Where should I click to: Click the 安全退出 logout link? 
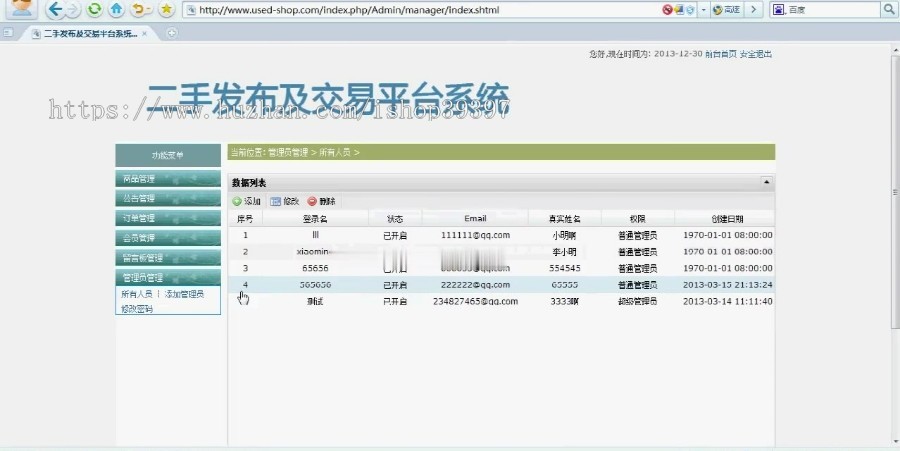(x=755, y=54)
